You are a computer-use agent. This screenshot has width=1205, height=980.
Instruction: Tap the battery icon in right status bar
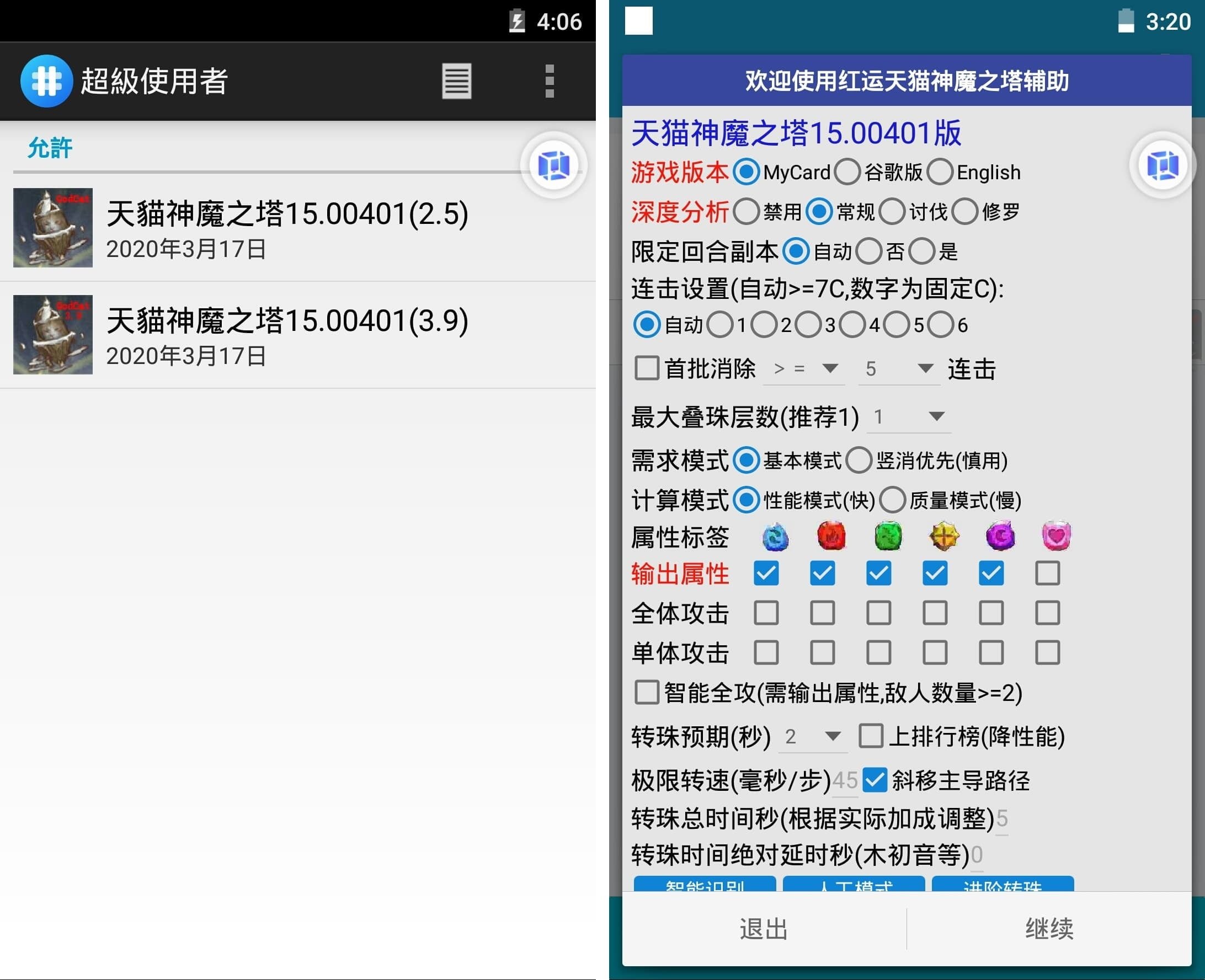1126,21
